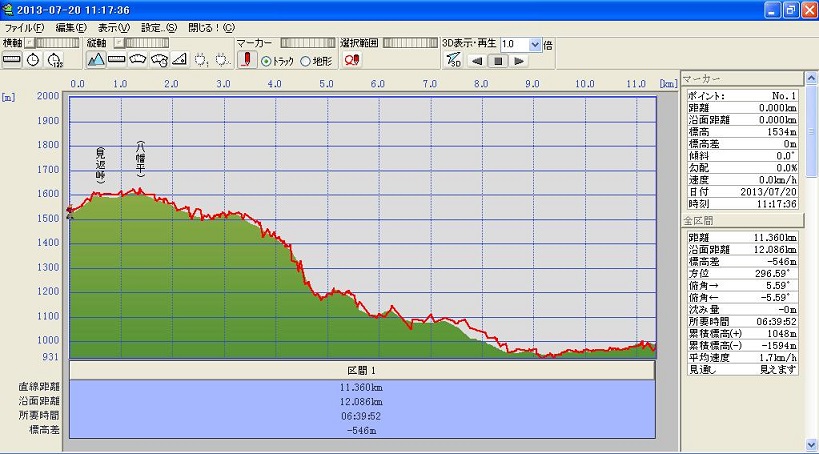Screen dimensions: 819x454
Task: Open the playback speed 1.0 dropdown
Action: (535, 44)
